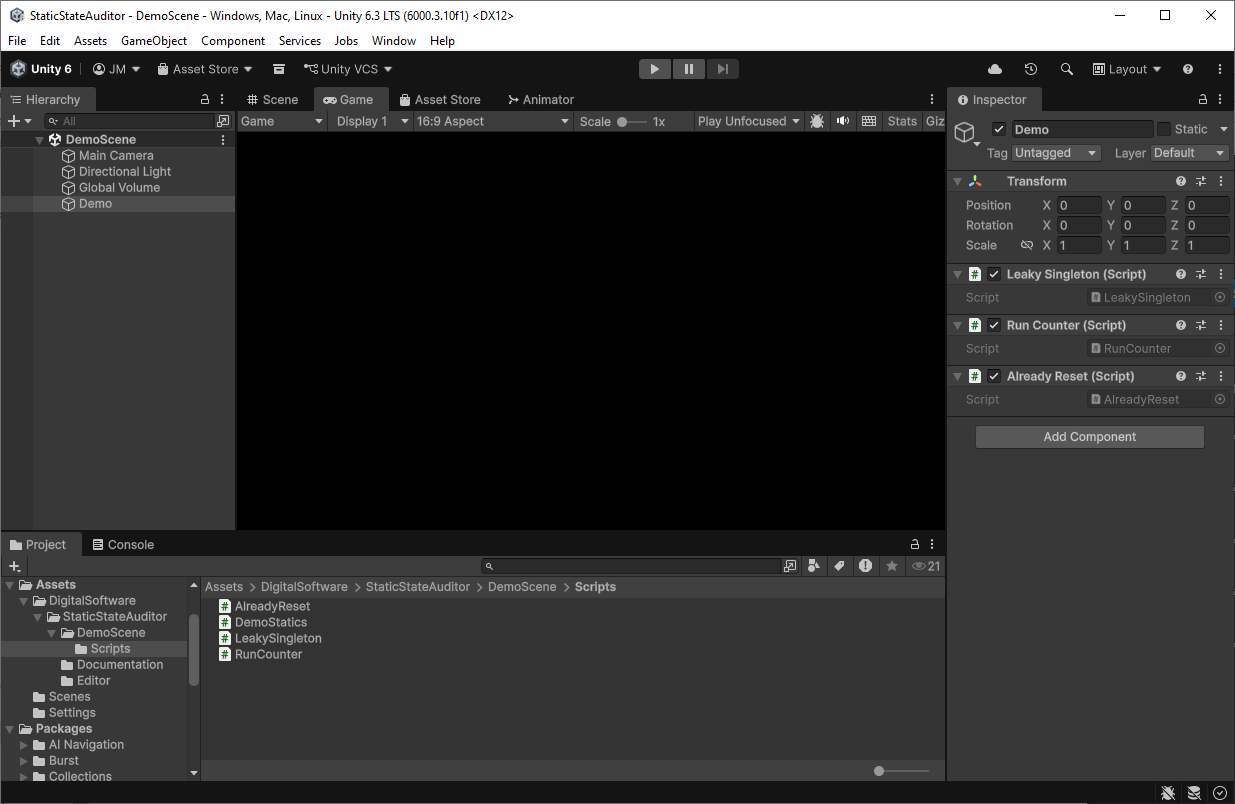
Task: Open the help icon in top toolbar
Action: point(1188,69)
